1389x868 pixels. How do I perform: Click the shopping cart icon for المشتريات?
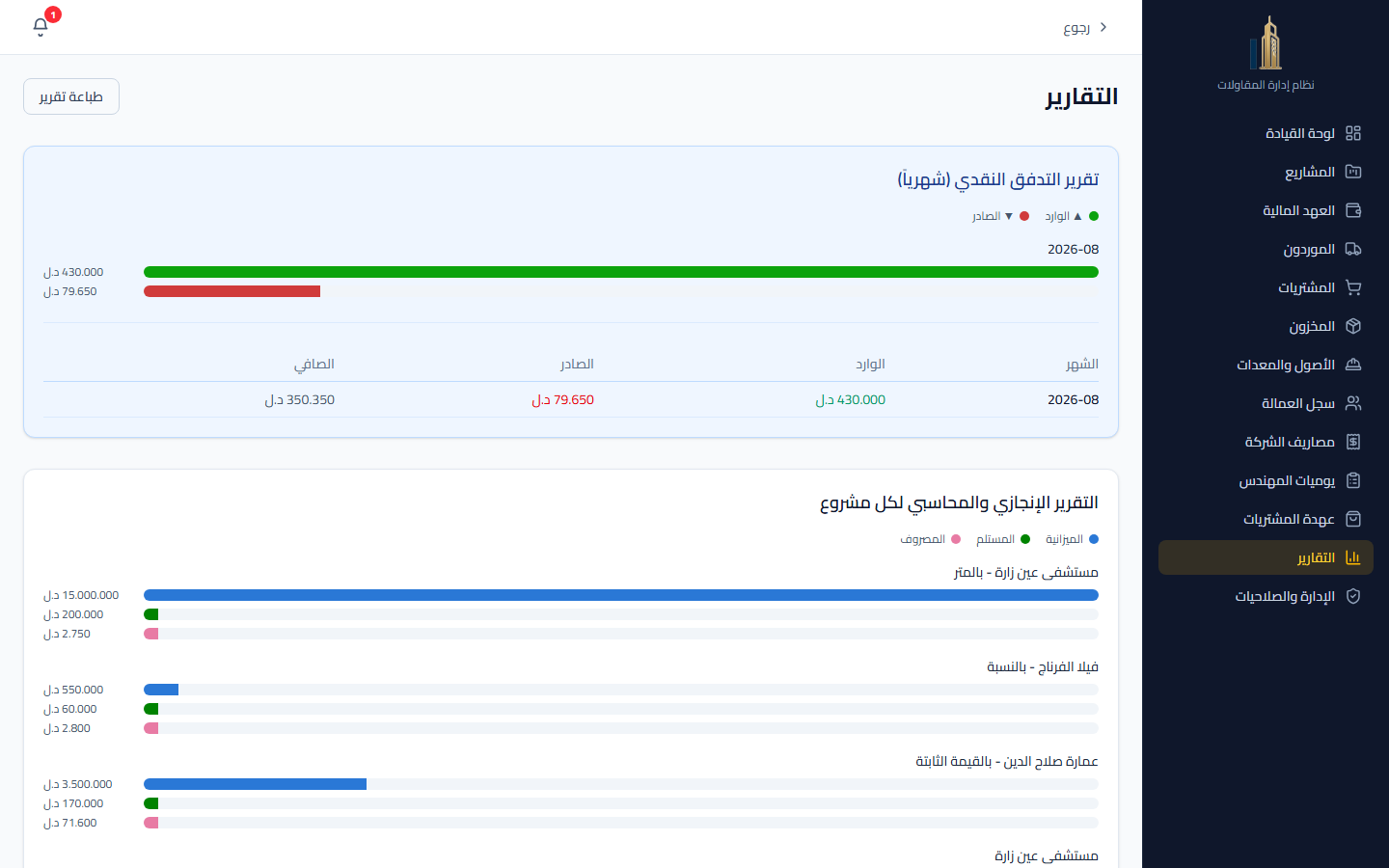coord(1353,287)
